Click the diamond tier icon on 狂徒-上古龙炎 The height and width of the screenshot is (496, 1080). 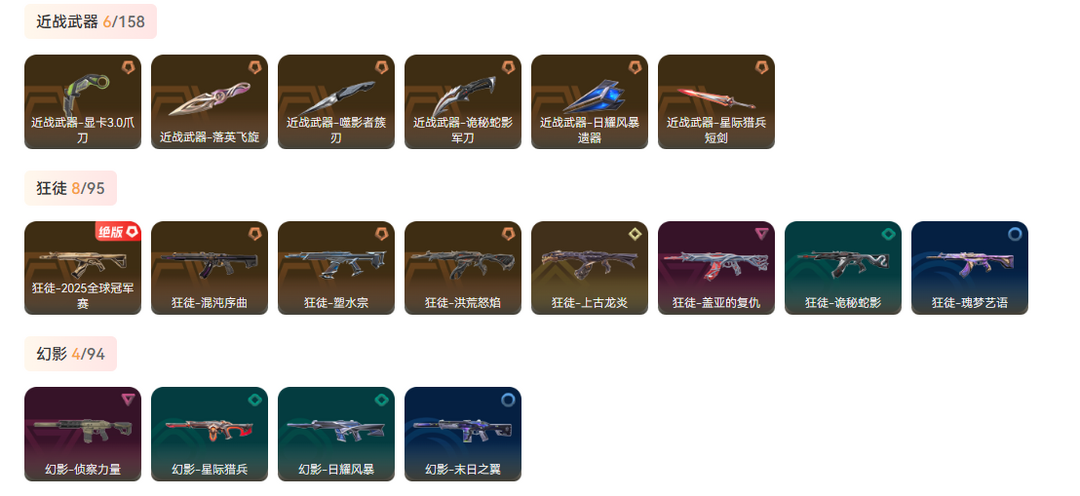pos(635,234)
